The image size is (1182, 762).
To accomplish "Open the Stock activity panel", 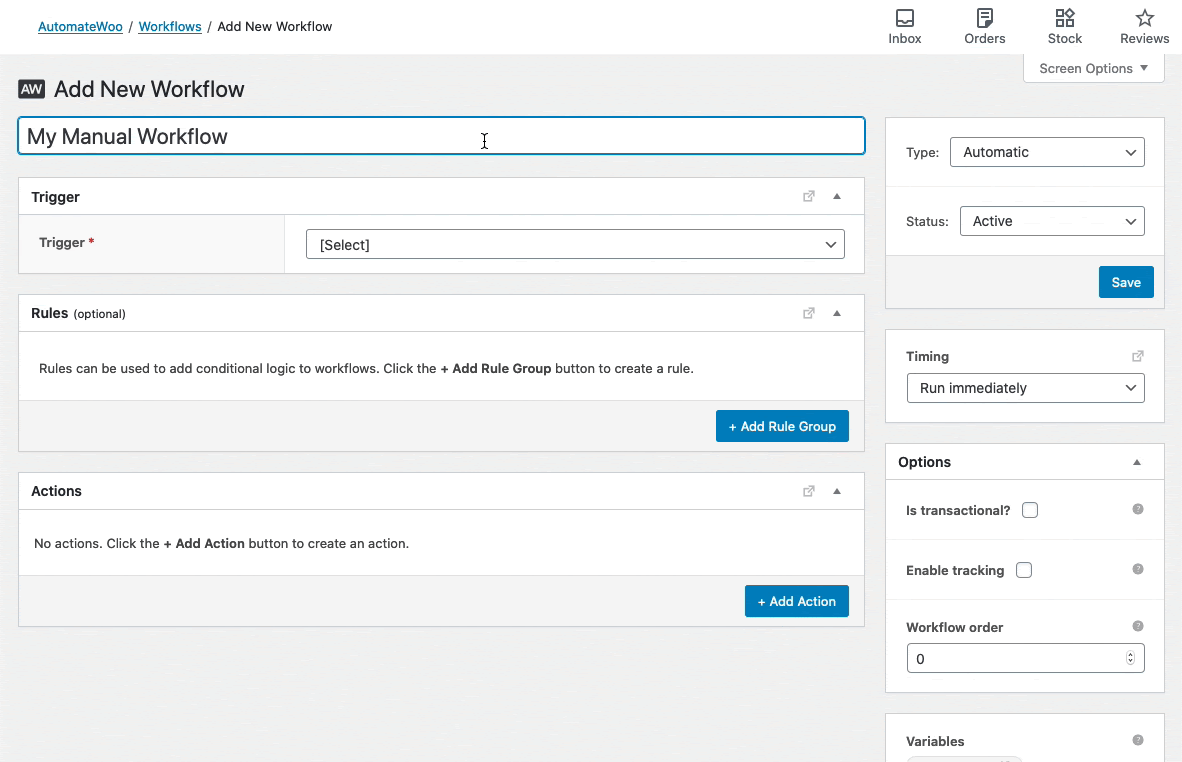I will coord(1064,27).
